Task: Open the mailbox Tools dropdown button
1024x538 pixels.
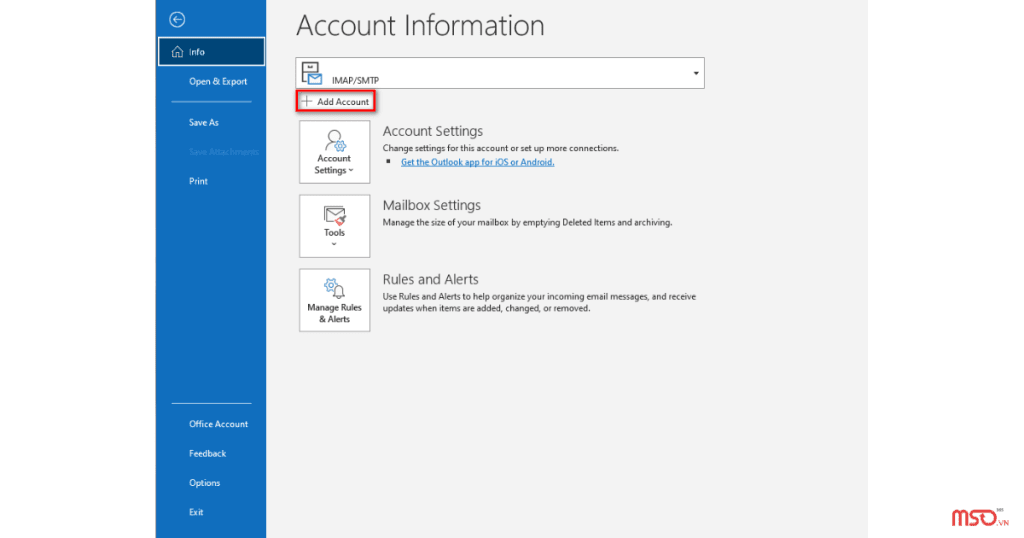Action: coord(334,226)
